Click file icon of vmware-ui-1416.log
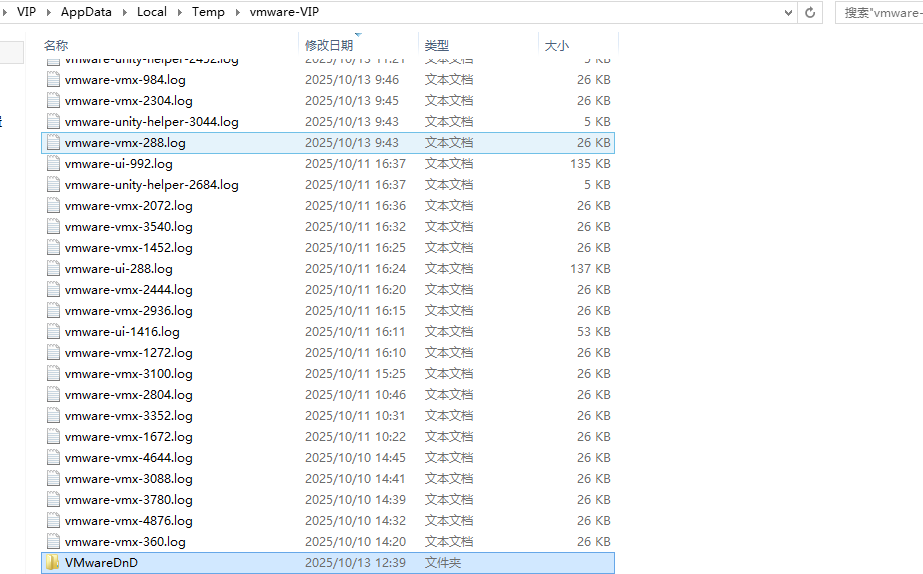This screenshot has height=574, width=923. [53, 331]
